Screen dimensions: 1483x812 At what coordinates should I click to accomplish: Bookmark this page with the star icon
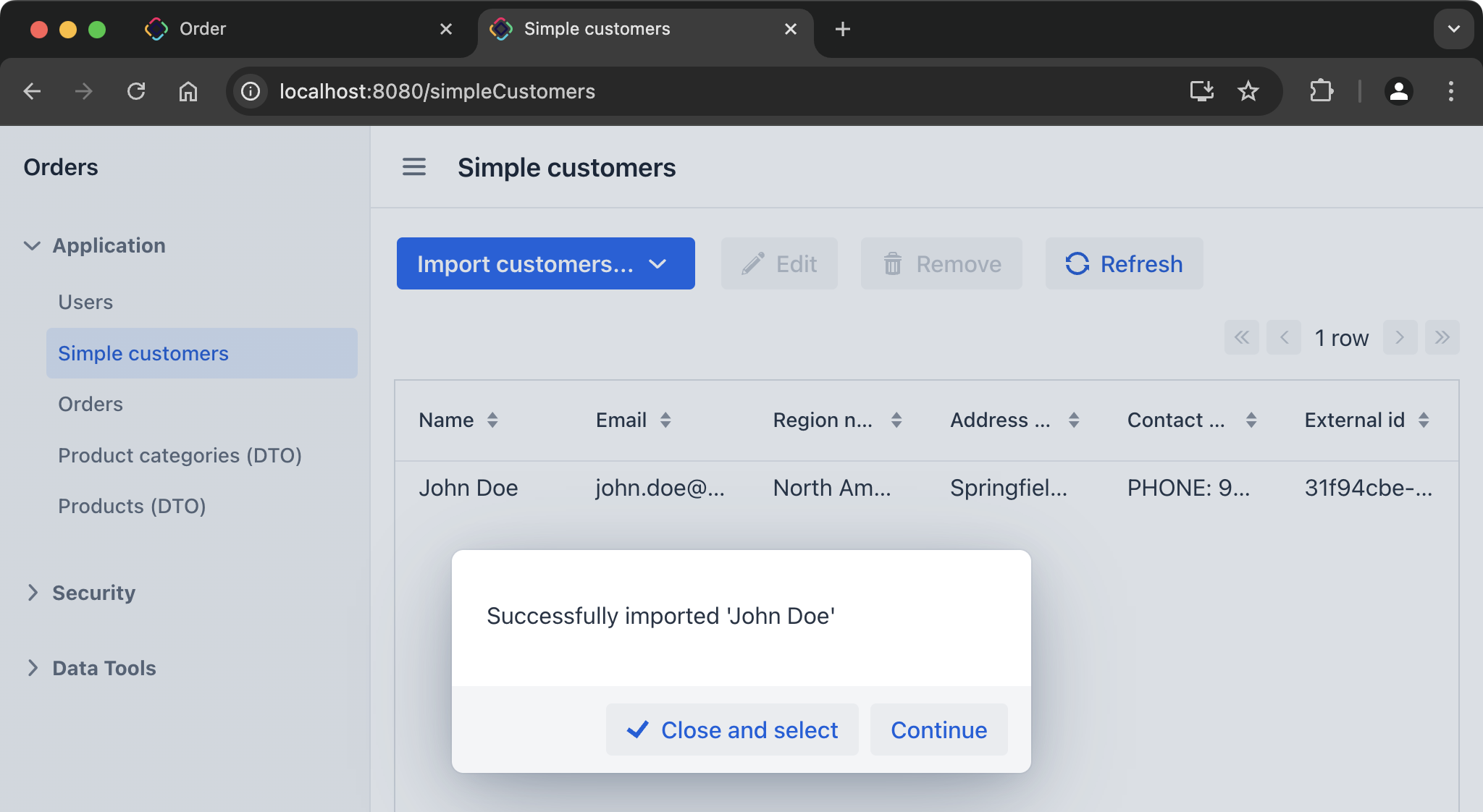click(x=1248, y=91)
